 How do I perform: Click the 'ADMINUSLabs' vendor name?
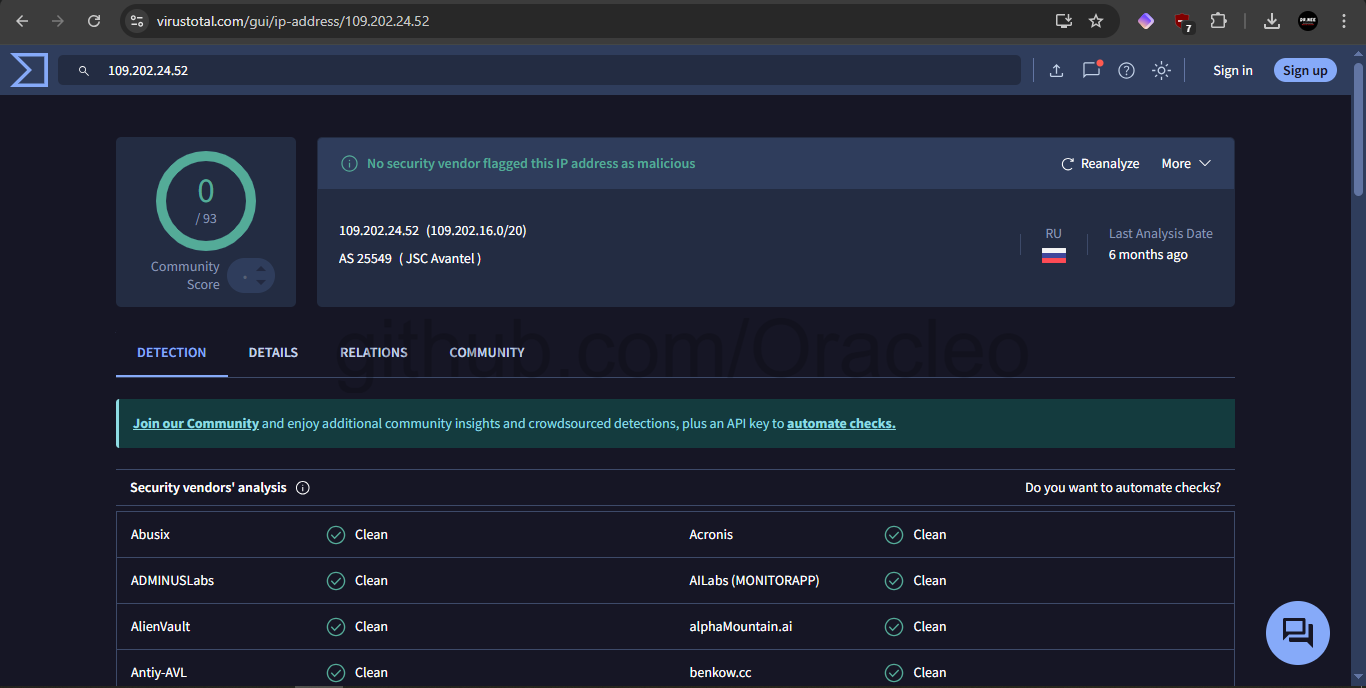(x=172, y=581)
